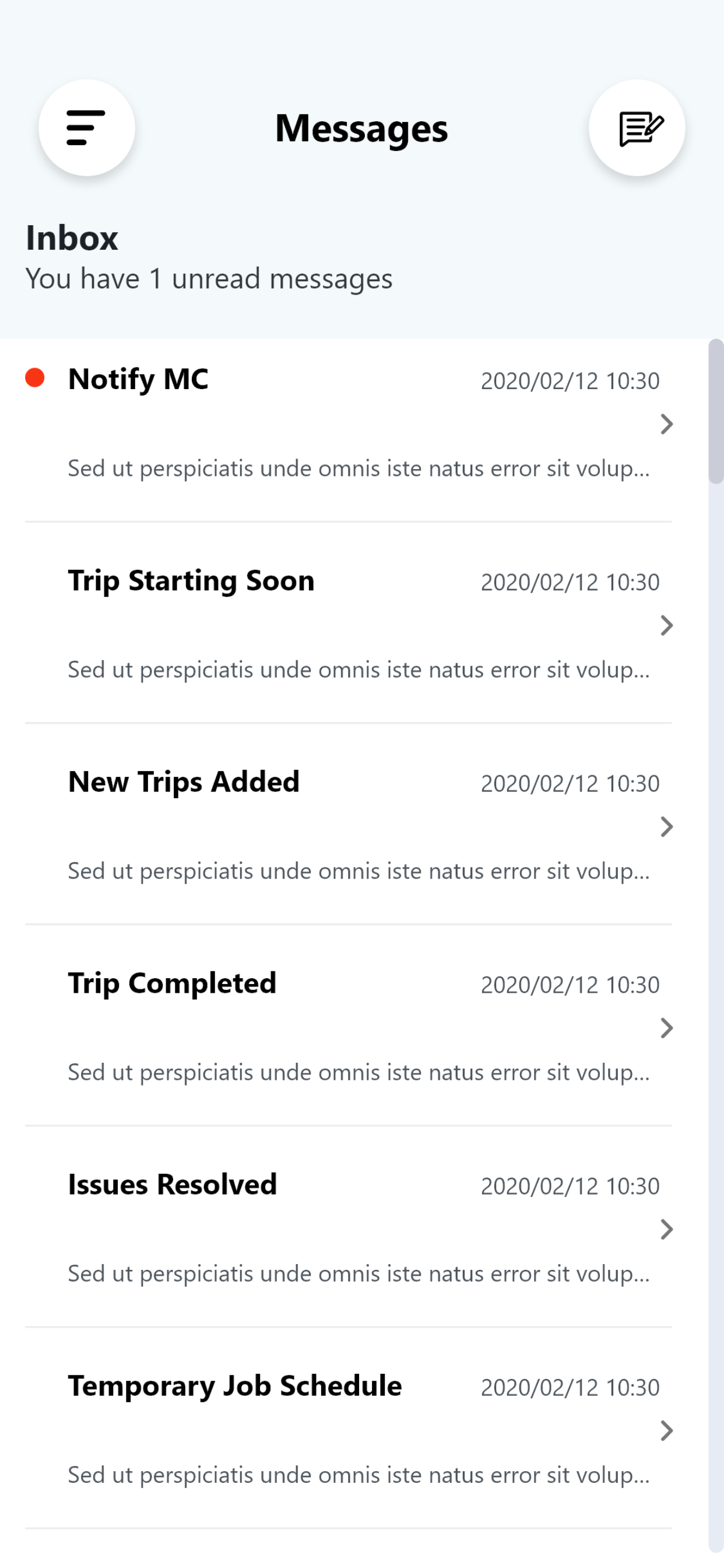Image resolution: width=724 pixels, height=1568 pixels.
Task: Expand the Notify MC message chevron
Action: coord(667,424)
